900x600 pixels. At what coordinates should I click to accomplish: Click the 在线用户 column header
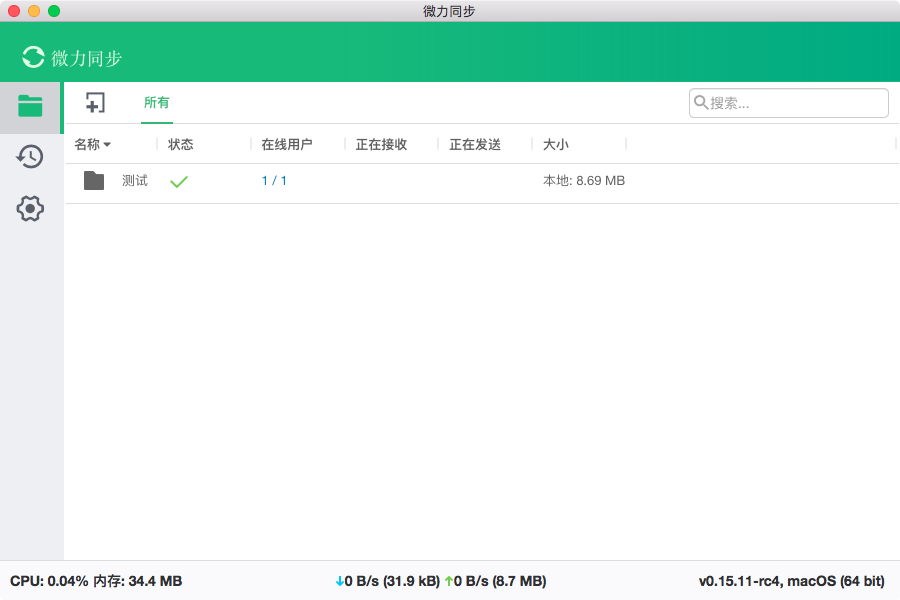[x=287, y=145]
